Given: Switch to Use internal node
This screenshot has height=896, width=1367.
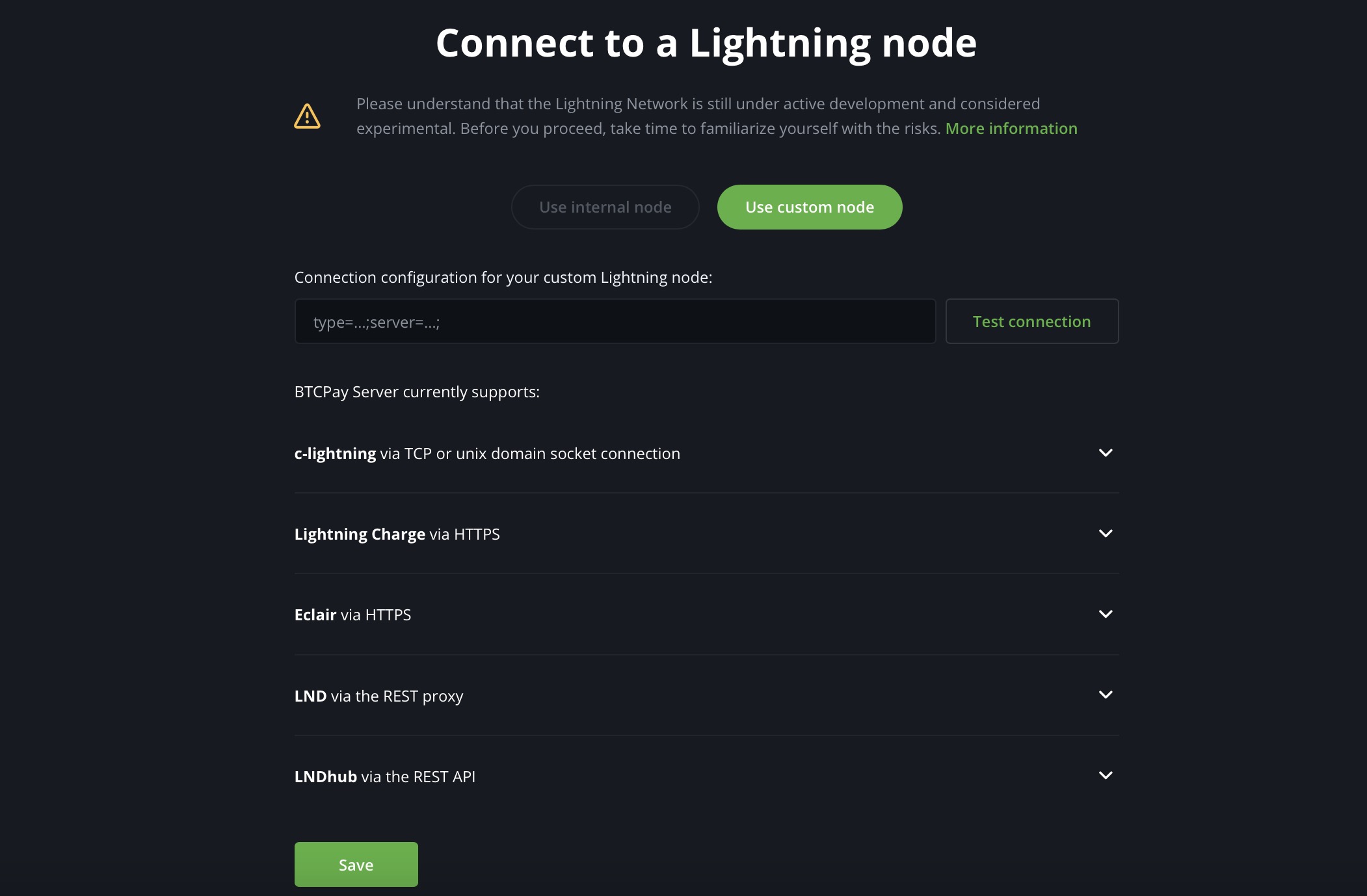Looking at the screenshot, I should click(x=605, y=207).
